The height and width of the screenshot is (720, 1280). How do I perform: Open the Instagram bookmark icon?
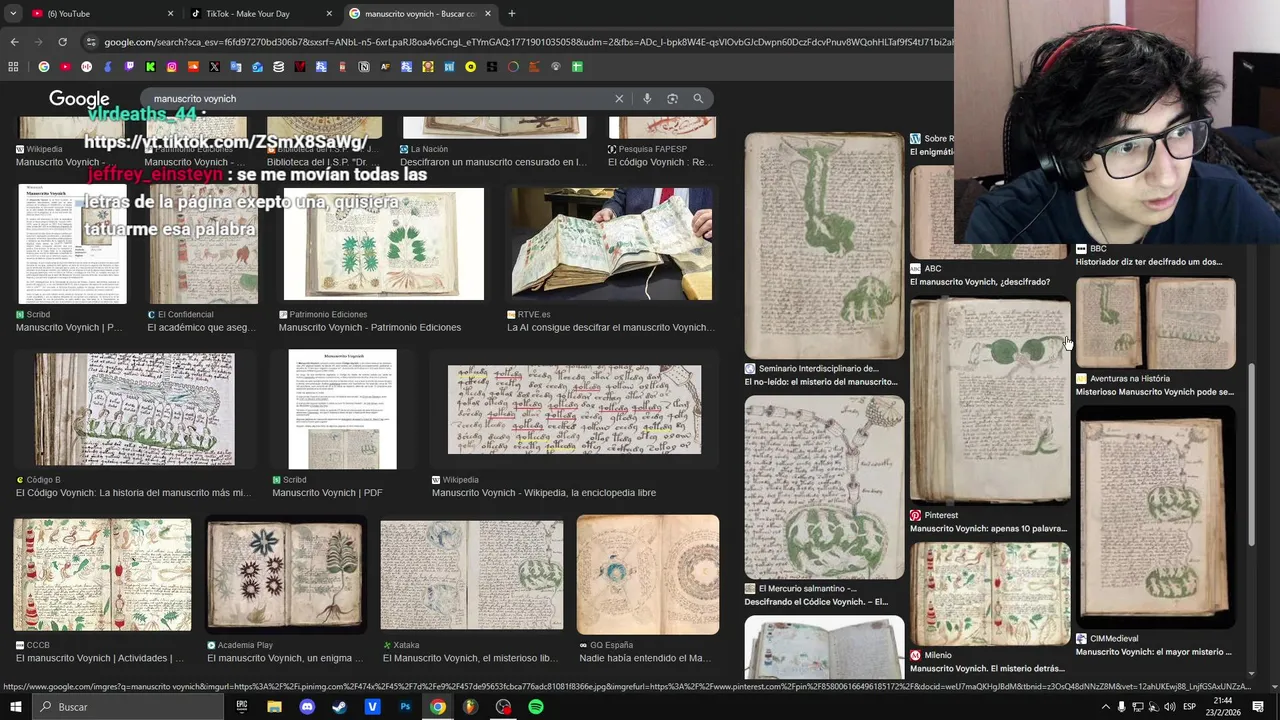pyautogui.click(x=172, y=67)
